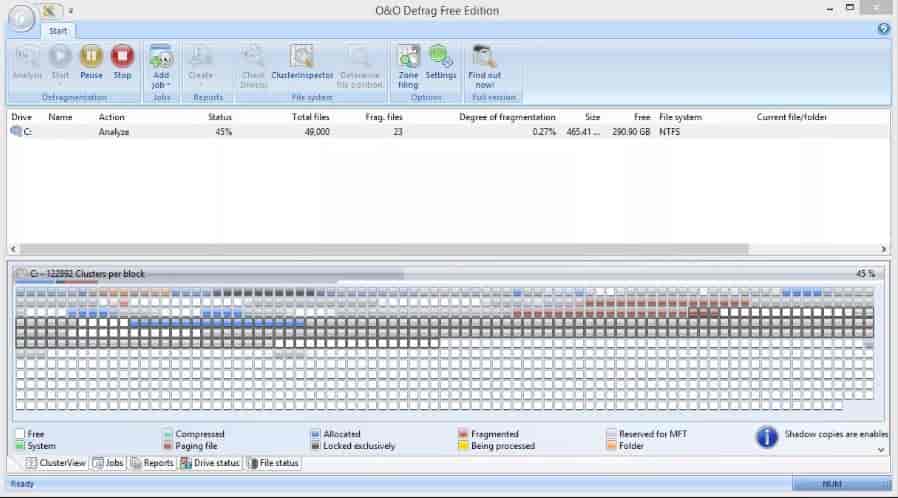This screenshot has width=898, height=498.
Task: Click the Free legend color swatch
Action: 21,434
